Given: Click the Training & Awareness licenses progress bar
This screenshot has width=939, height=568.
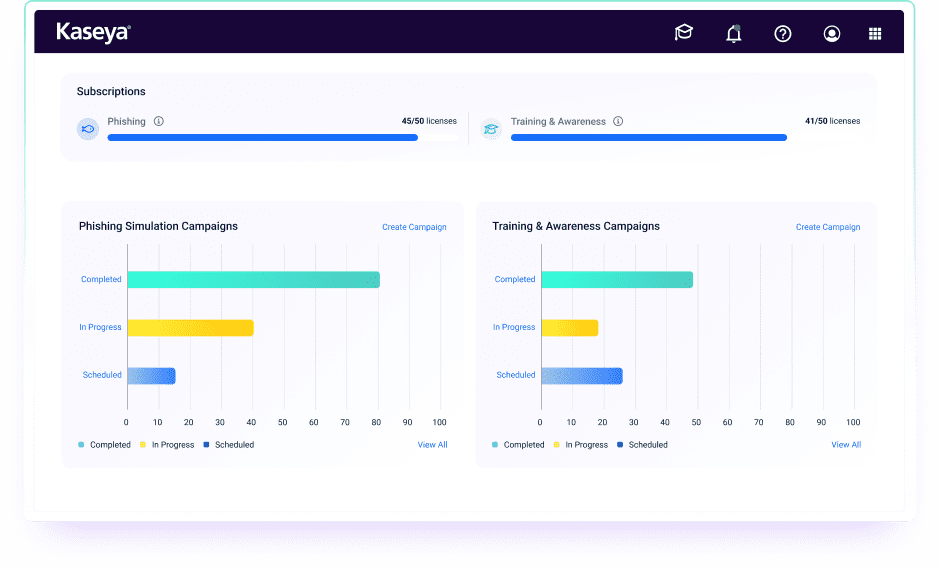Looking at the screenshot, I should pyautogui.click(x=685, y=138).
